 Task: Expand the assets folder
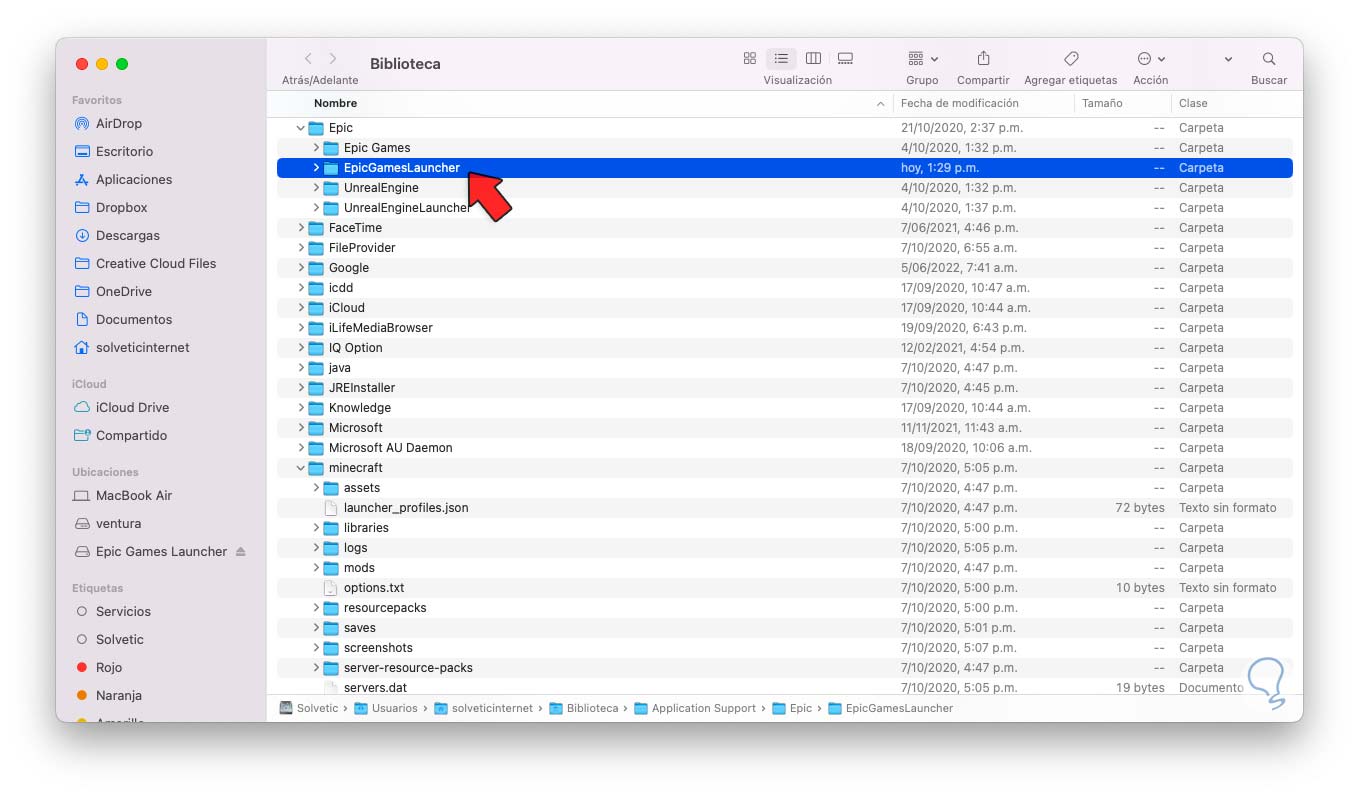point(316,488)
